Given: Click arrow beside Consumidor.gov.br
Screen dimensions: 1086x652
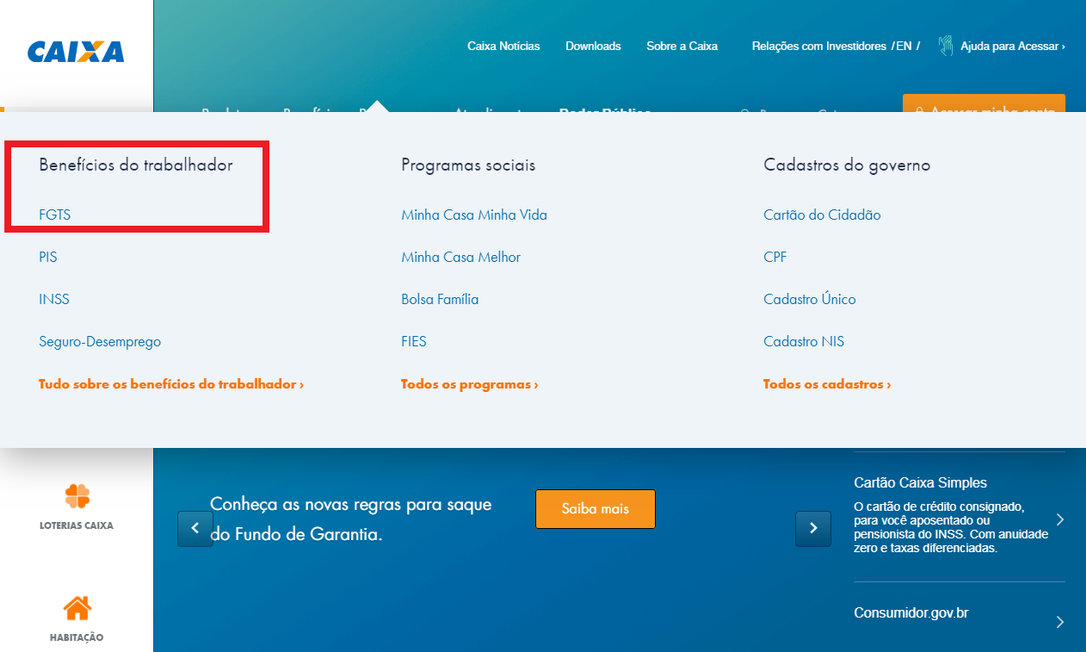Looking at the screenshot, I should point(1060,622).
